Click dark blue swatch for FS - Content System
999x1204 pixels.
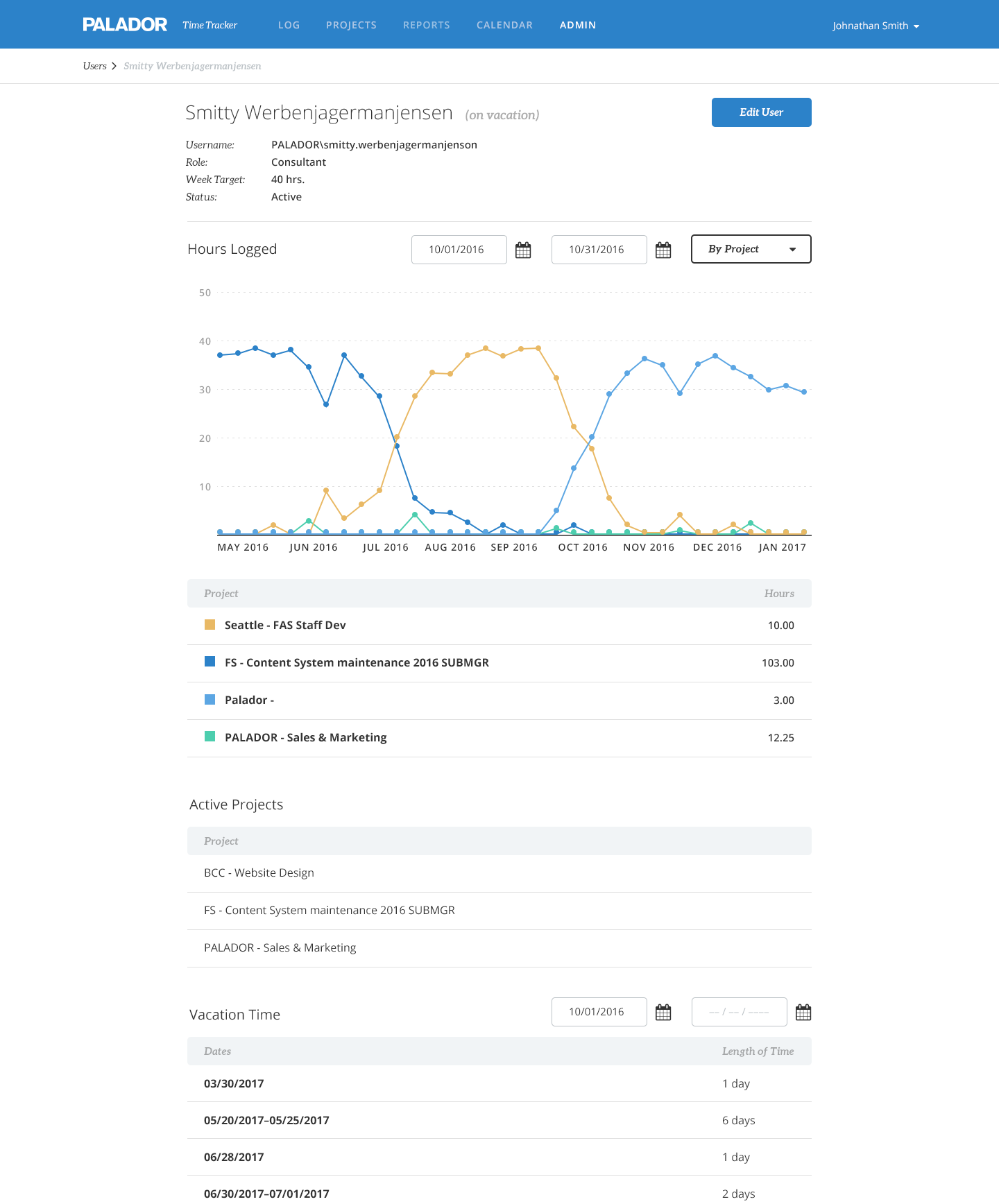[x=210, y=662]
